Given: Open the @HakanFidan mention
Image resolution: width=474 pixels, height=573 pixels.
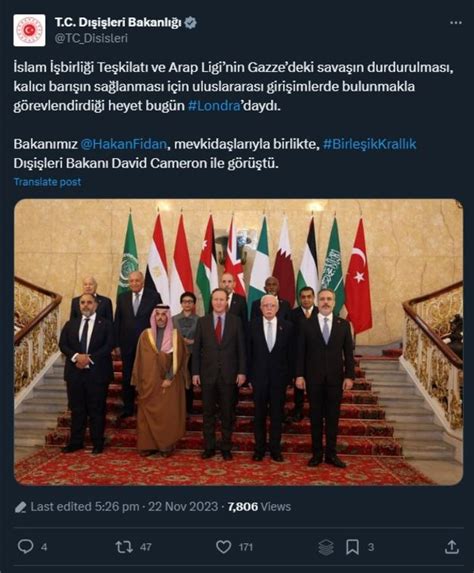Looking at the screenshot, I should point(124,144).
